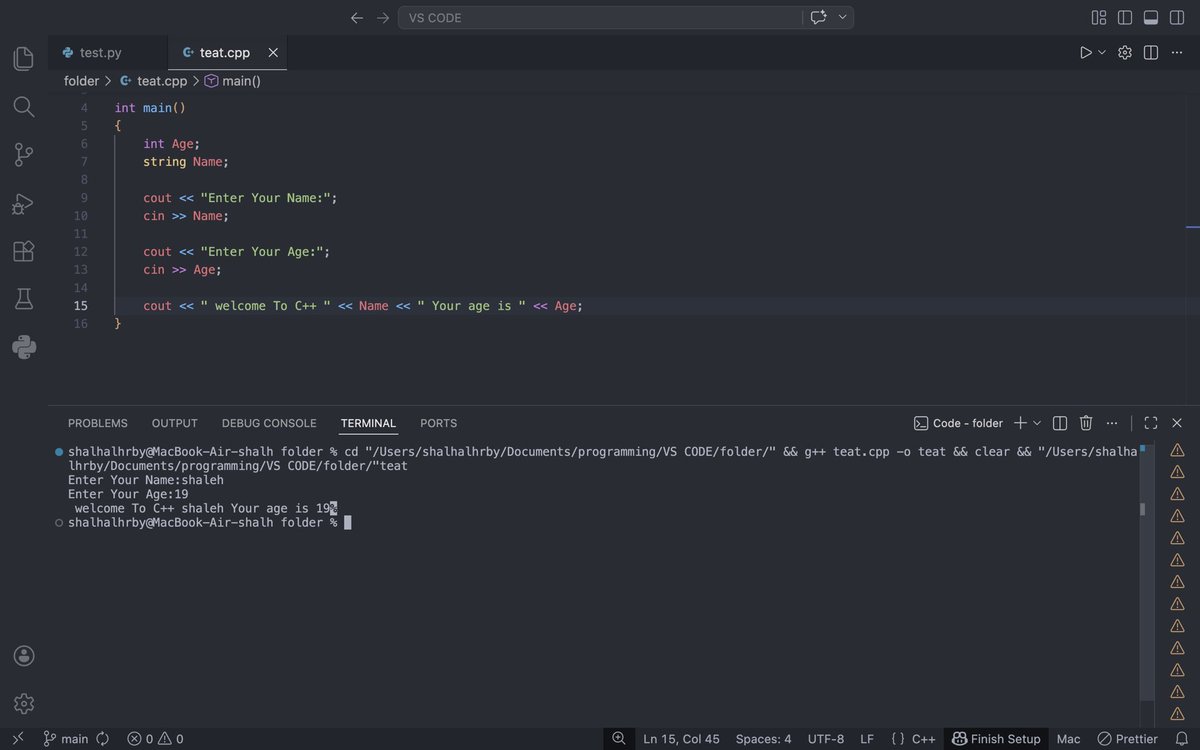Open the Run and Debug view

click(24, 204)
